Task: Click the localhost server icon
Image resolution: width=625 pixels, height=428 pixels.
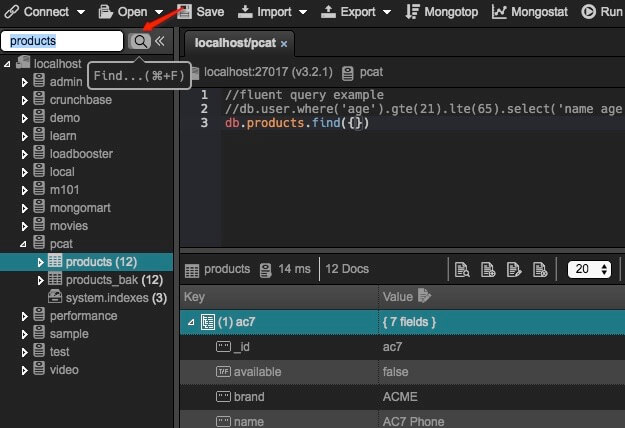Action: point(23,62)
